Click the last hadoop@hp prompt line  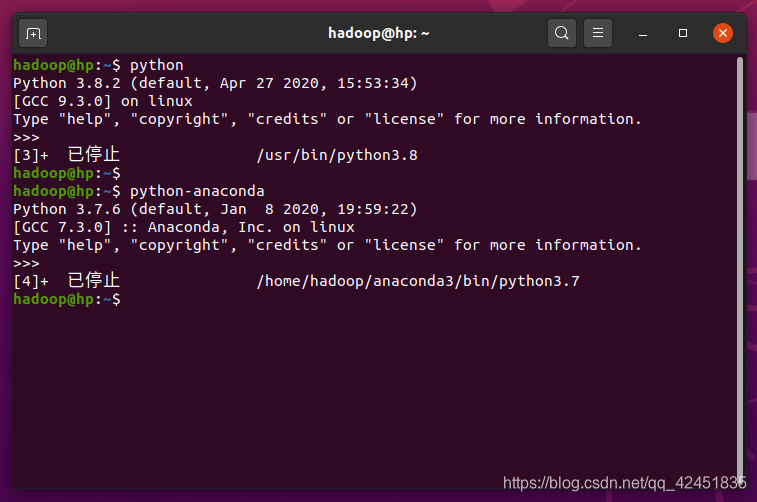(67, 299)
